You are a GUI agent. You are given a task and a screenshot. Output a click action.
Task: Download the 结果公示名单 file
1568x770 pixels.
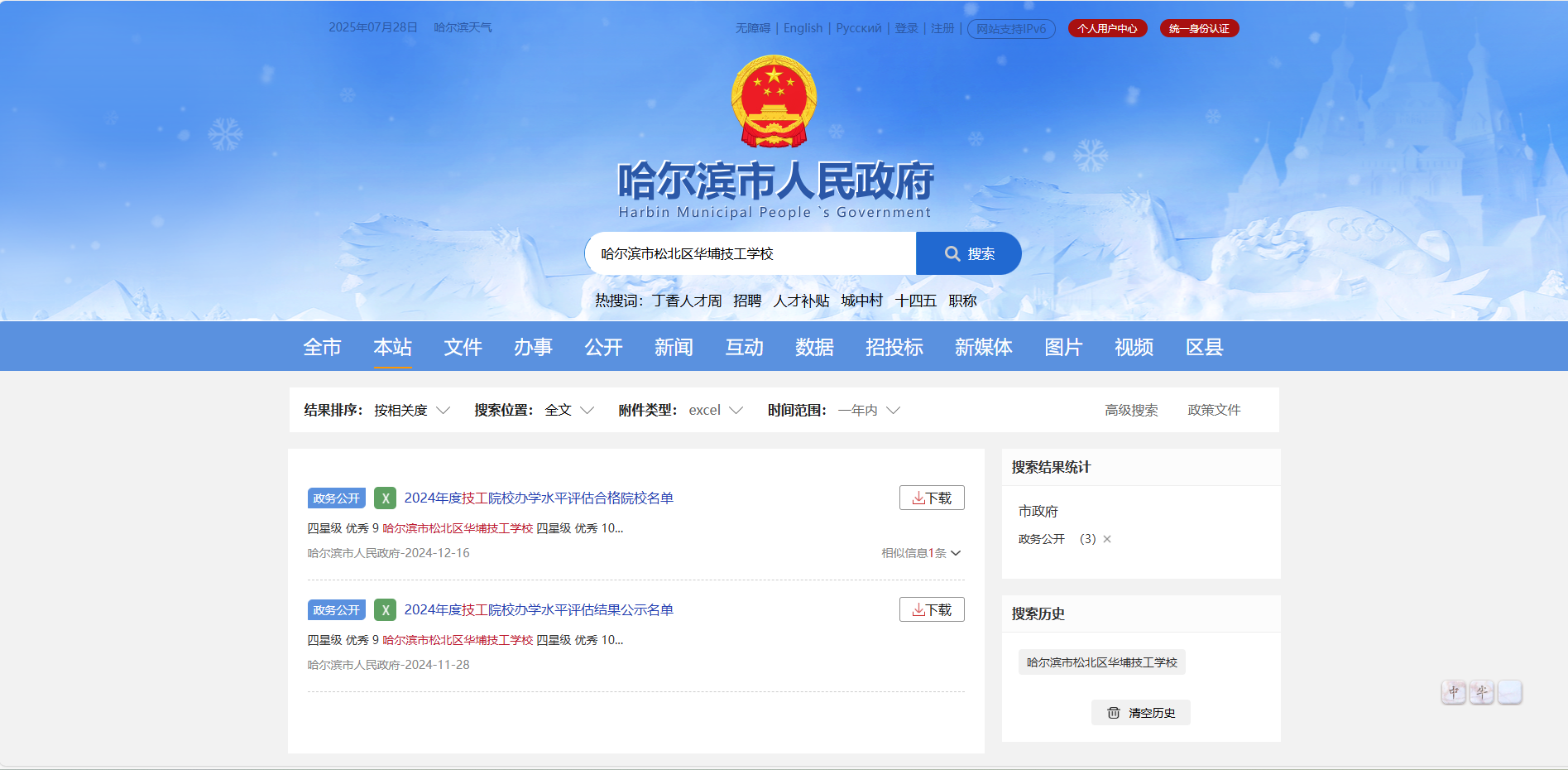click(932, 609)
